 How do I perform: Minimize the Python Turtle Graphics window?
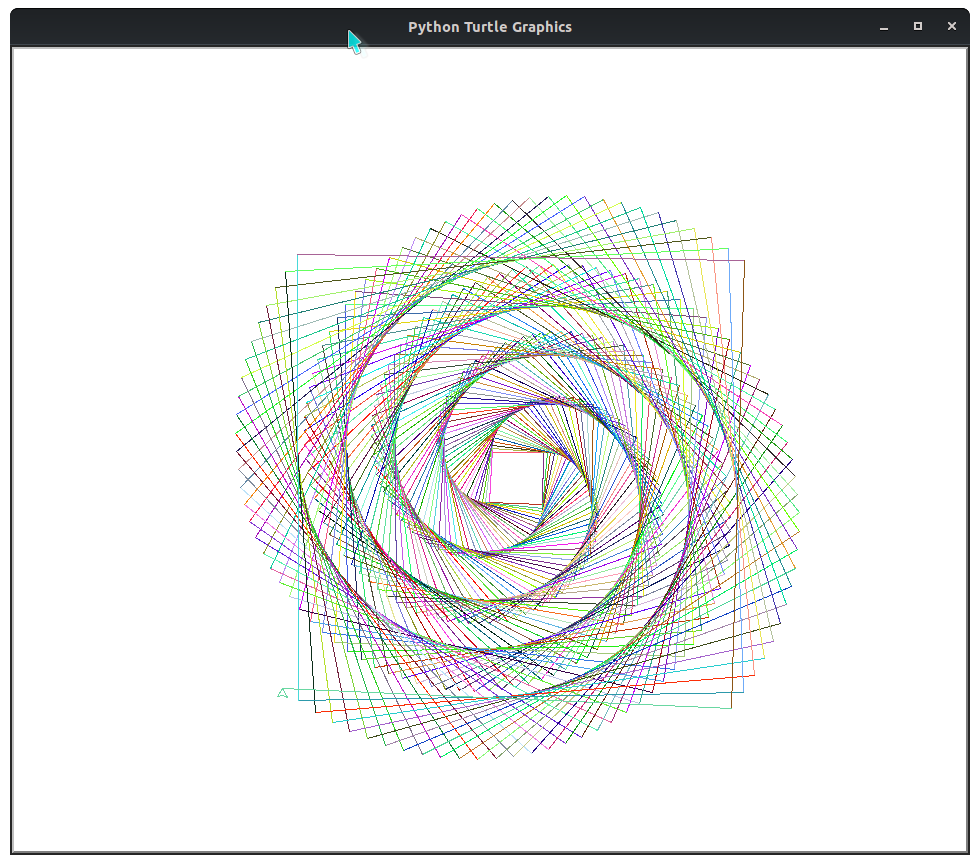coord(884,27)
